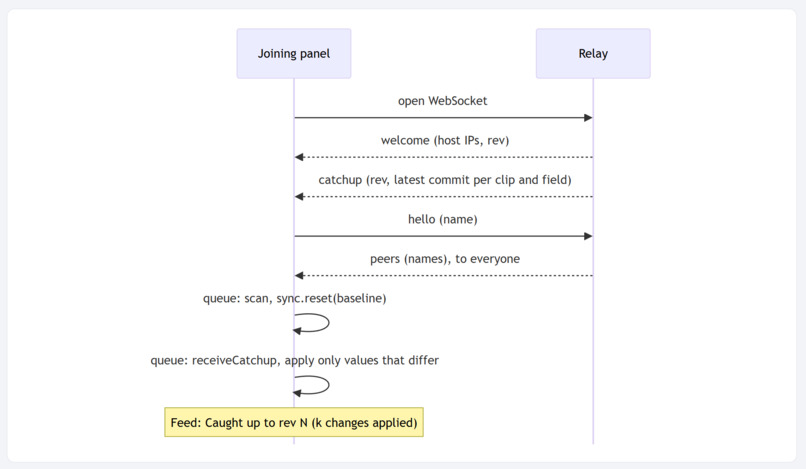Click the 'catchup (rev, latest commit per clip and field)' label
Image resolution: width=806 pixels, height=469 pixels.
445,180
